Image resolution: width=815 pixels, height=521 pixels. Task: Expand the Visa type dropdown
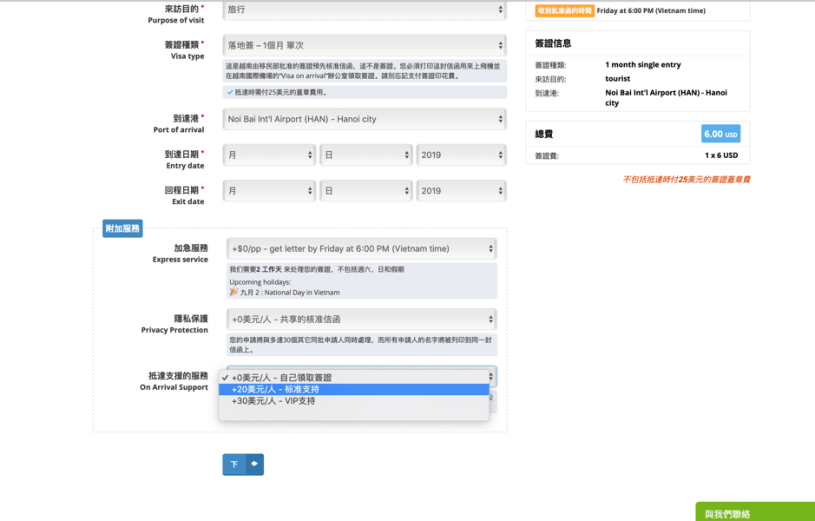[x=364, y=46]
